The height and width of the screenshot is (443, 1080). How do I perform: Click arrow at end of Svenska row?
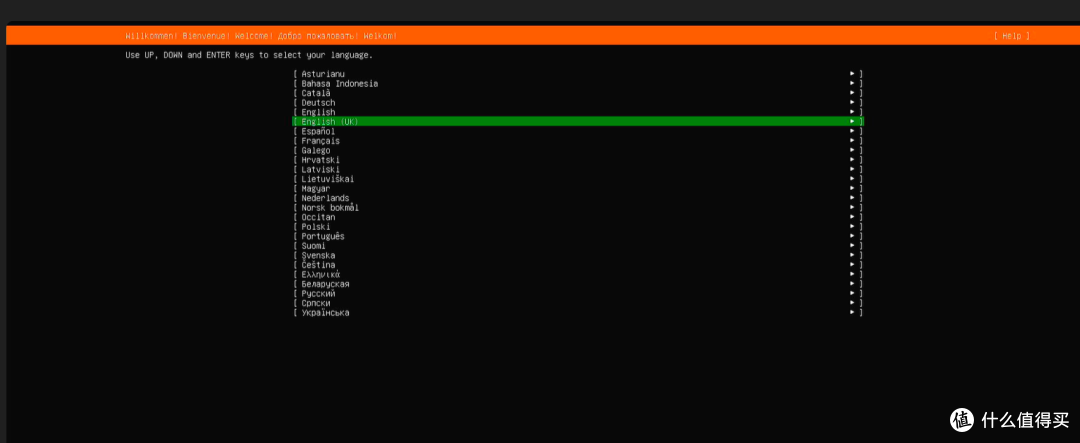point(853,255)
